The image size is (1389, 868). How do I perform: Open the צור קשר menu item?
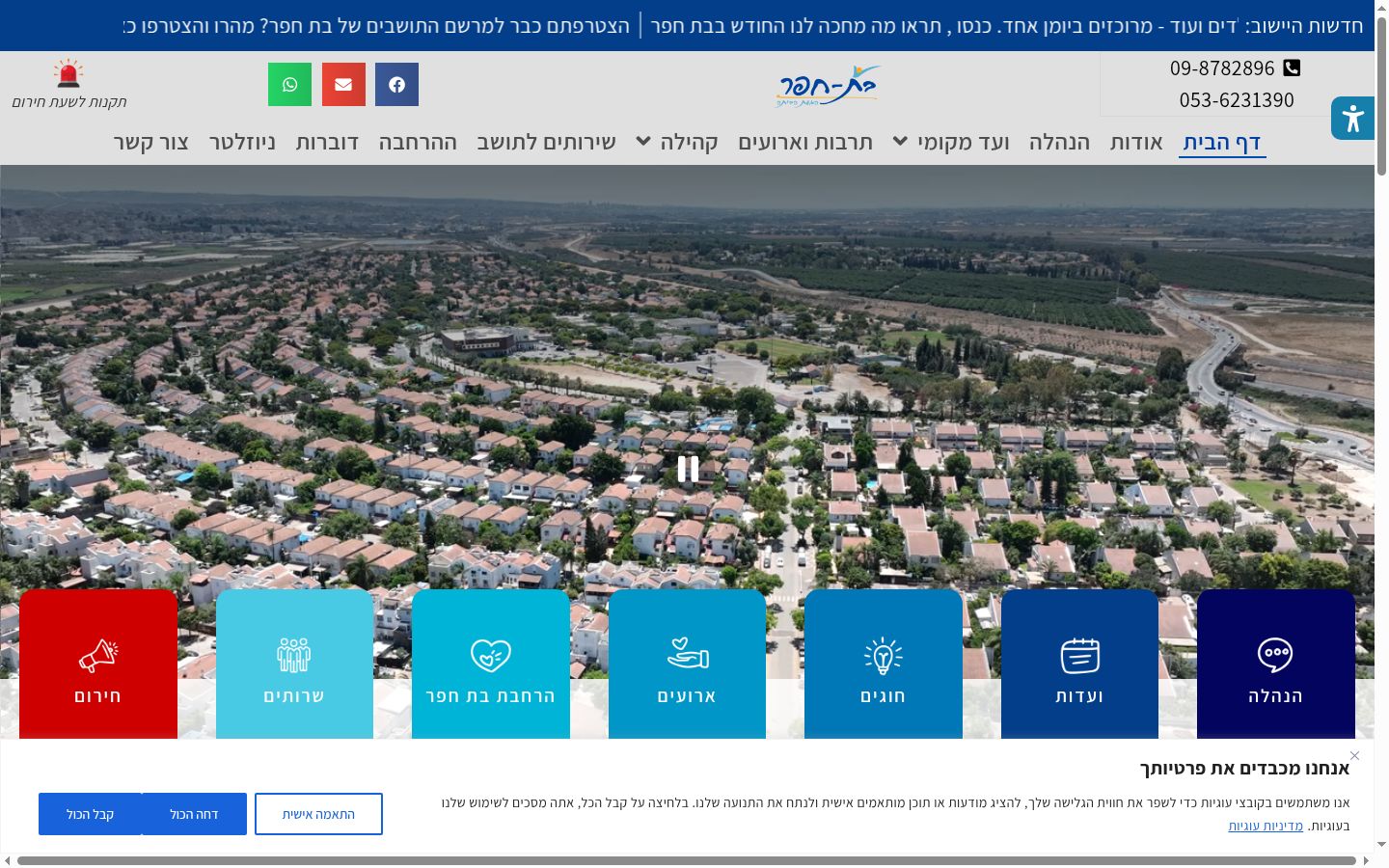click(x=151, y=142)
